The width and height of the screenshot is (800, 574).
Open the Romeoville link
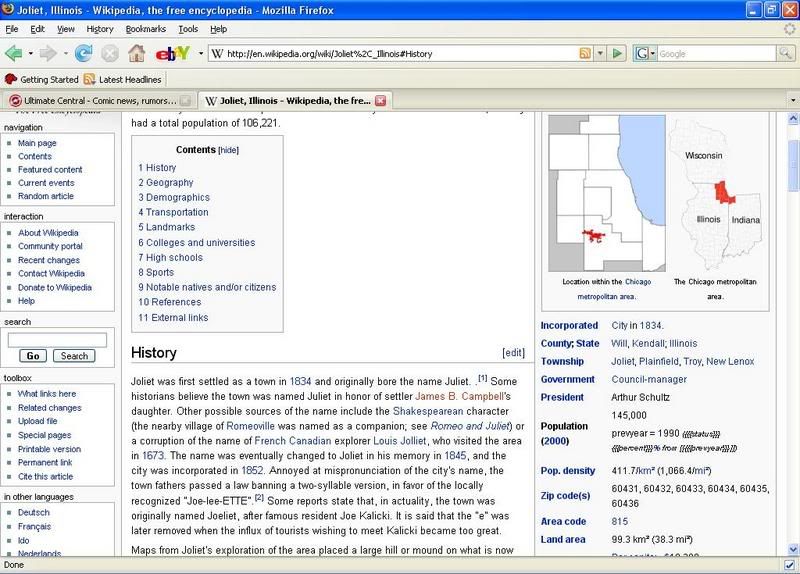[x=251, y=426]
